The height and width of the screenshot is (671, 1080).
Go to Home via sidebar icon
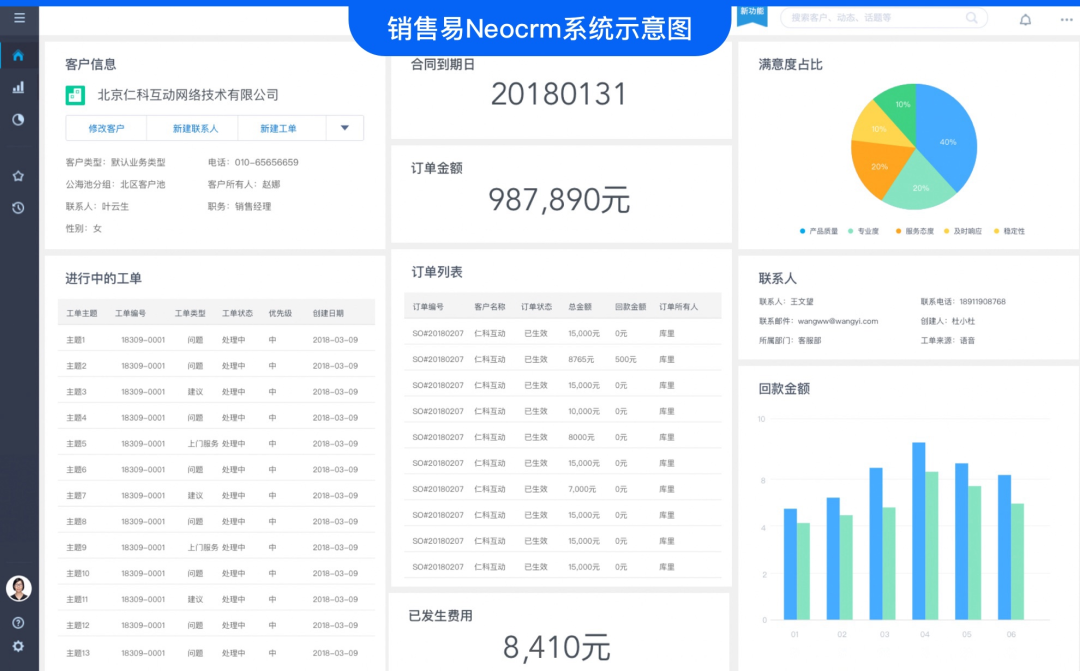coord(18,55)
